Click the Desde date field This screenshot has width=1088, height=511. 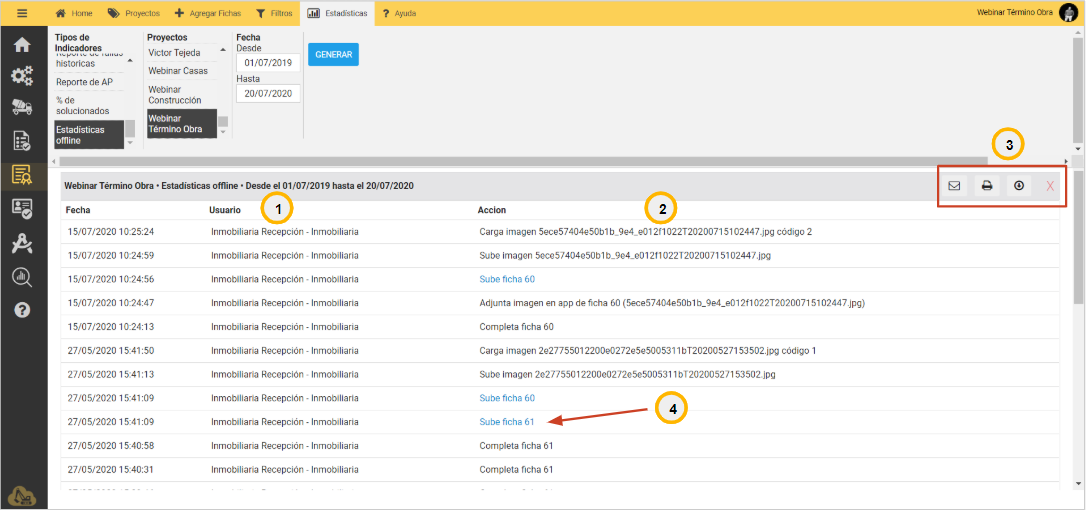point(267,64)
